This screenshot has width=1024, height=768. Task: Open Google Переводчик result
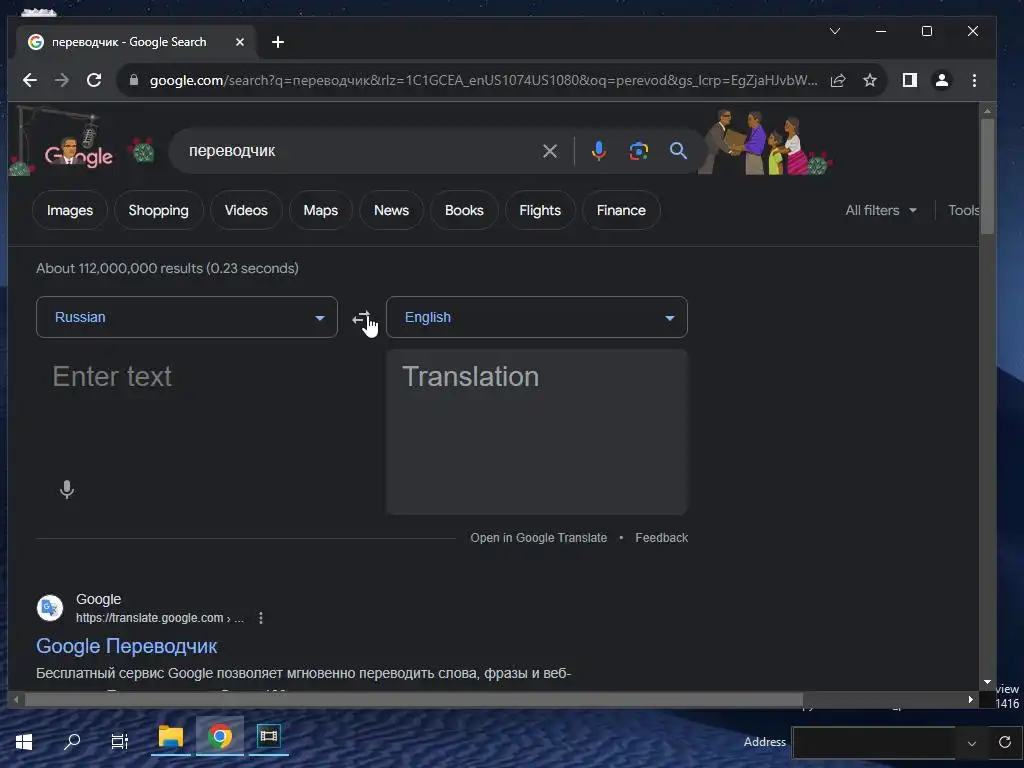pos(127,646)
